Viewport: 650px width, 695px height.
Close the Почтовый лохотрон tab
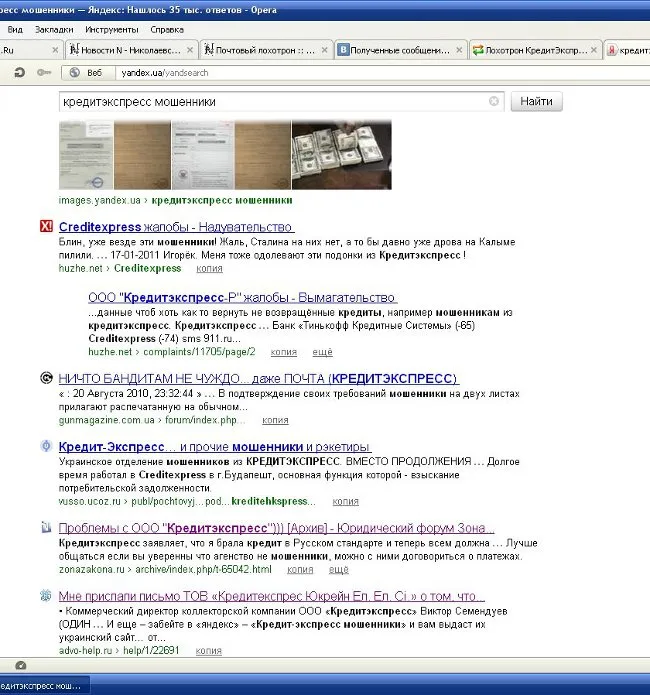(325, 50)
